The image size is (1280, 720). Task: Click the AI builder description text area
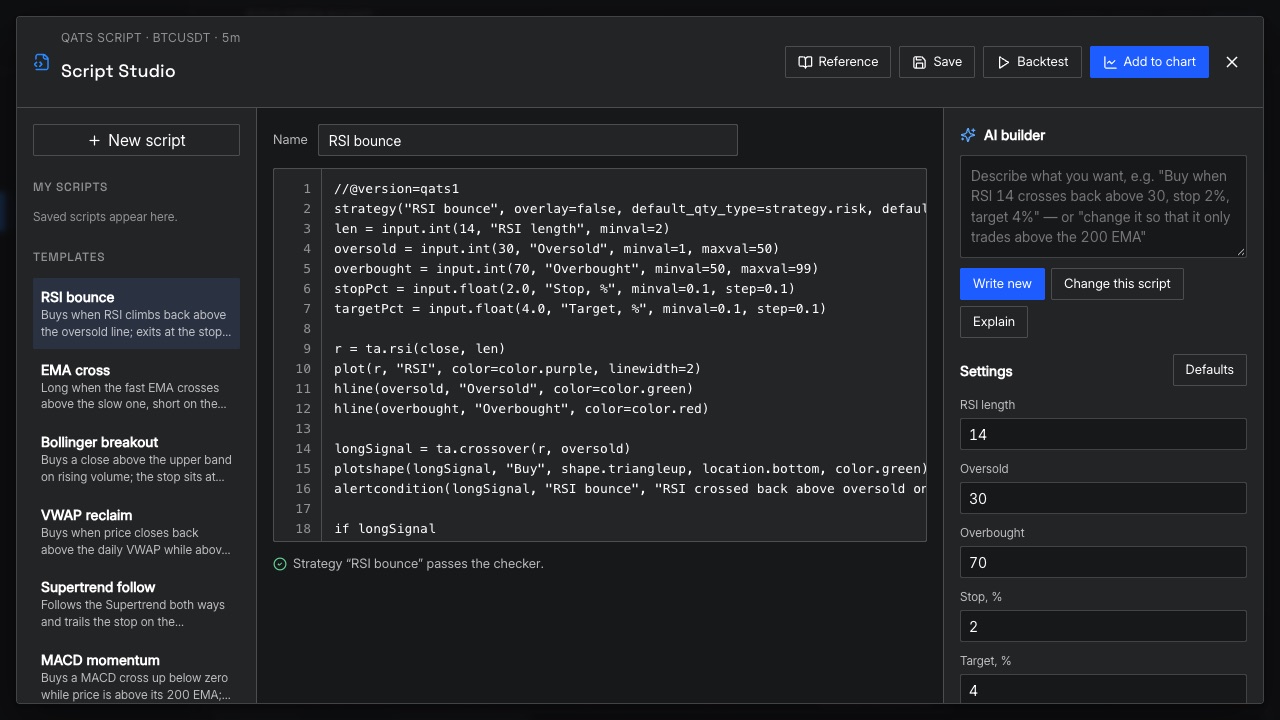pos(1103,206)
